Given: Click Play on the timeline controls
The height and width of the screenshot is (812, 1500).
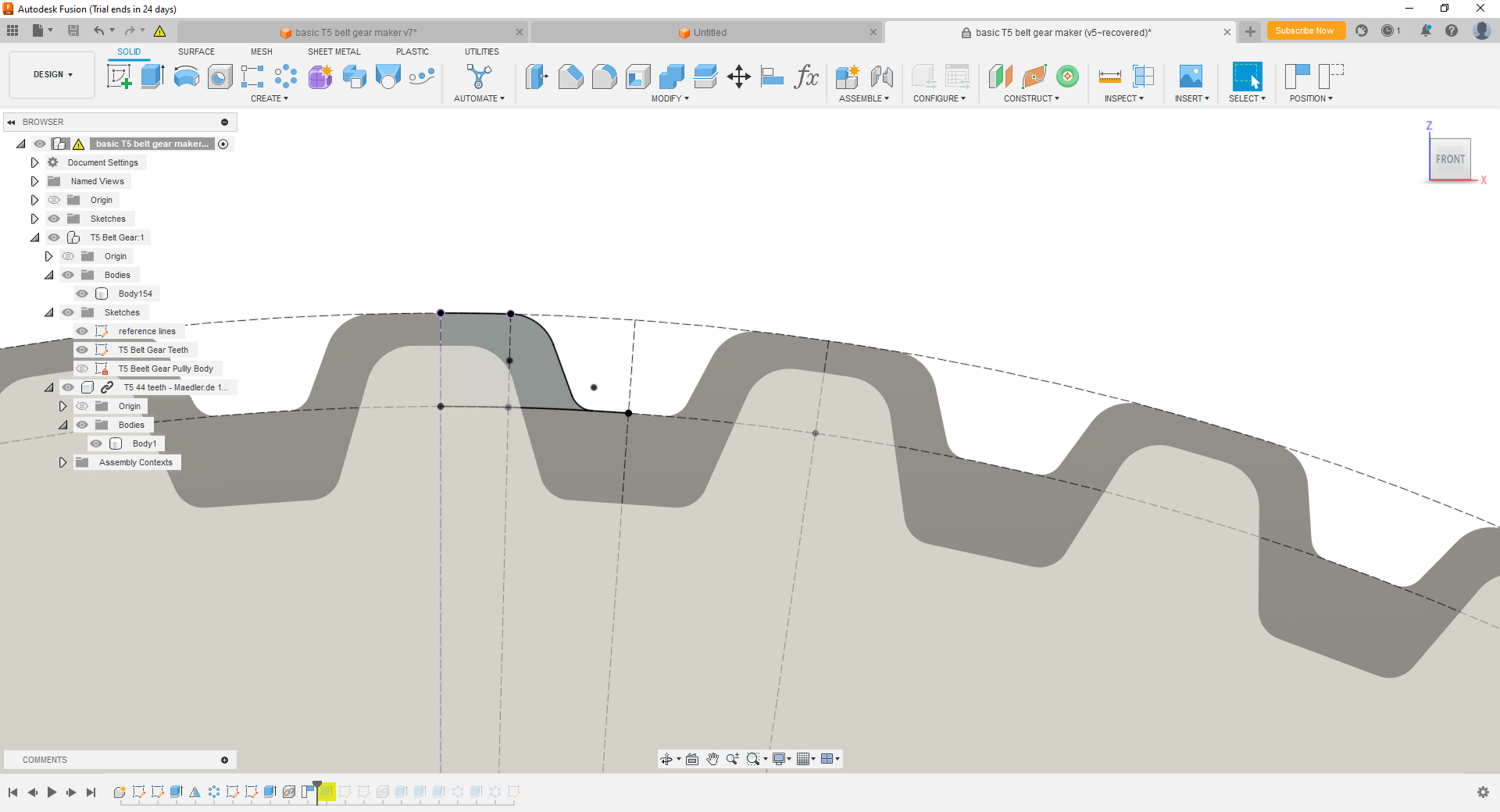Looking at the screenshot, I should pyautogui.click(x=52, y=792).
